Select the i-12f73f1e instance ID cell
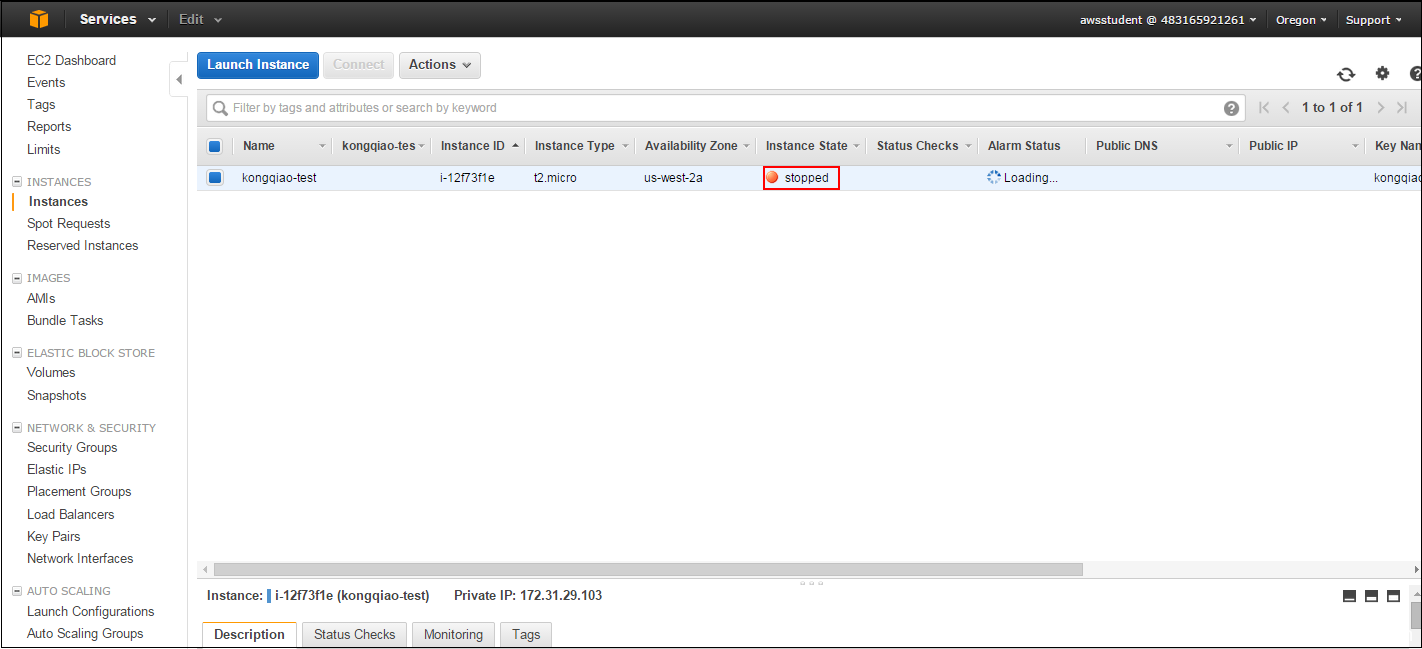The width and height of the screenshot is (1422, 649). [x=467, y=178]
